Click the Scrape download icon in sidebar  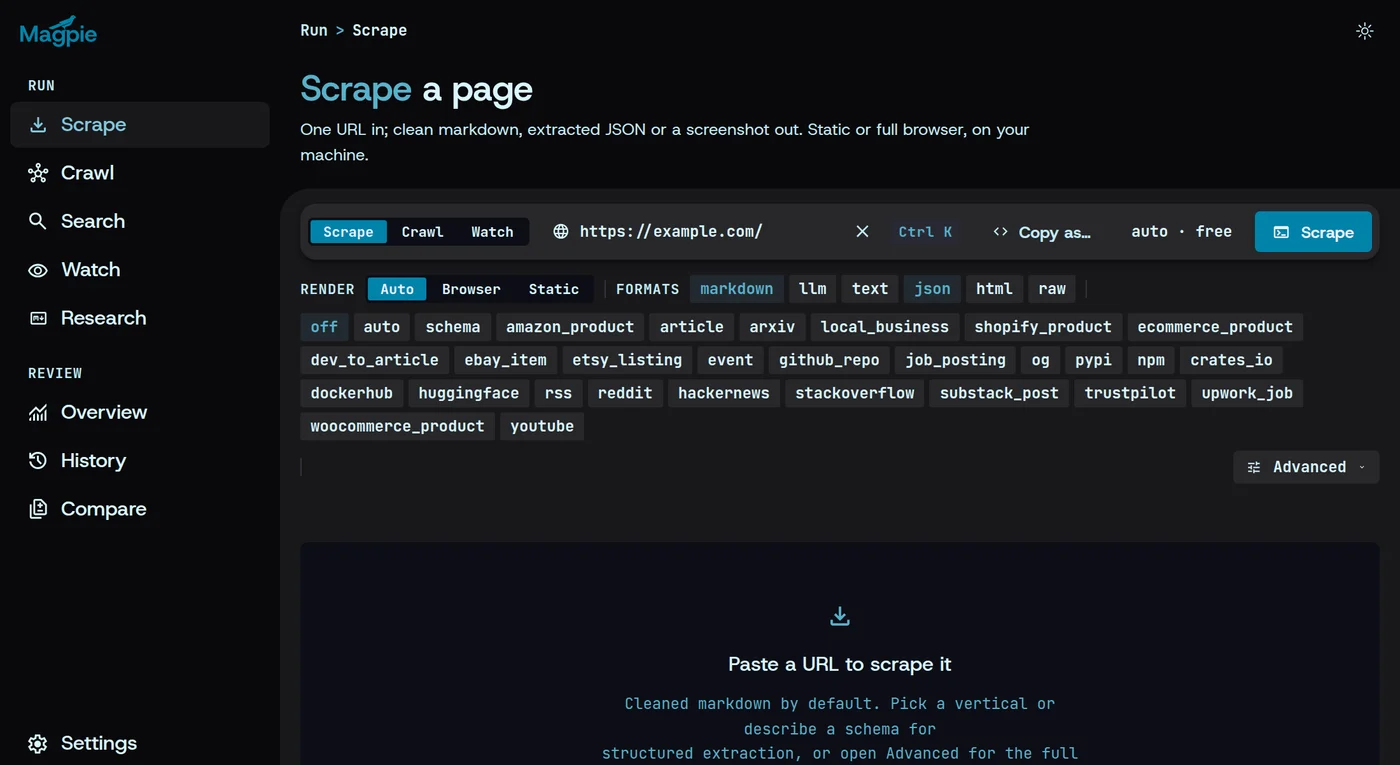point(38,125)
